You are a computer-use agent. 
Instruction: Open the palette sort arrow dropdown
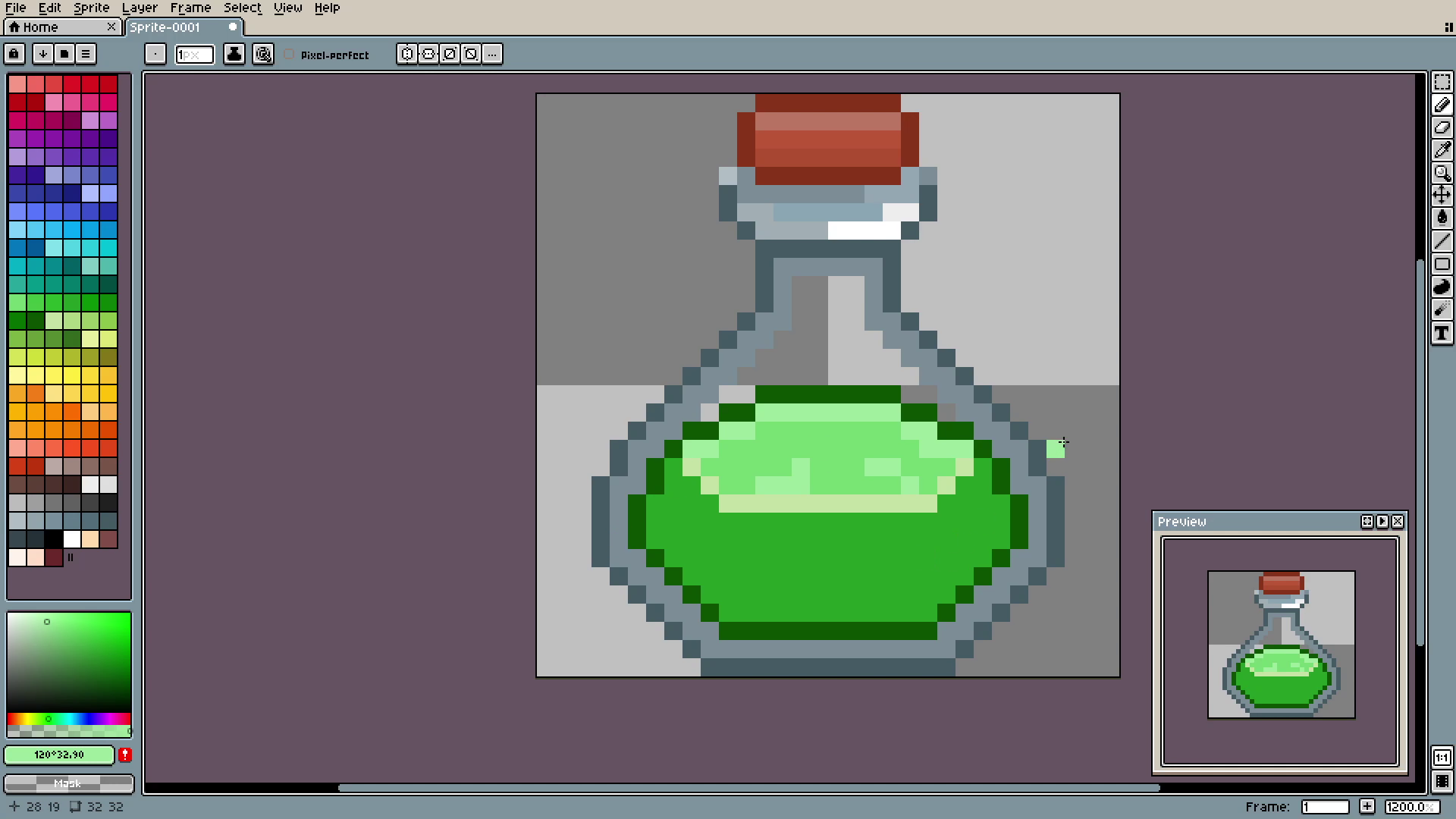(x=43, y=54)
